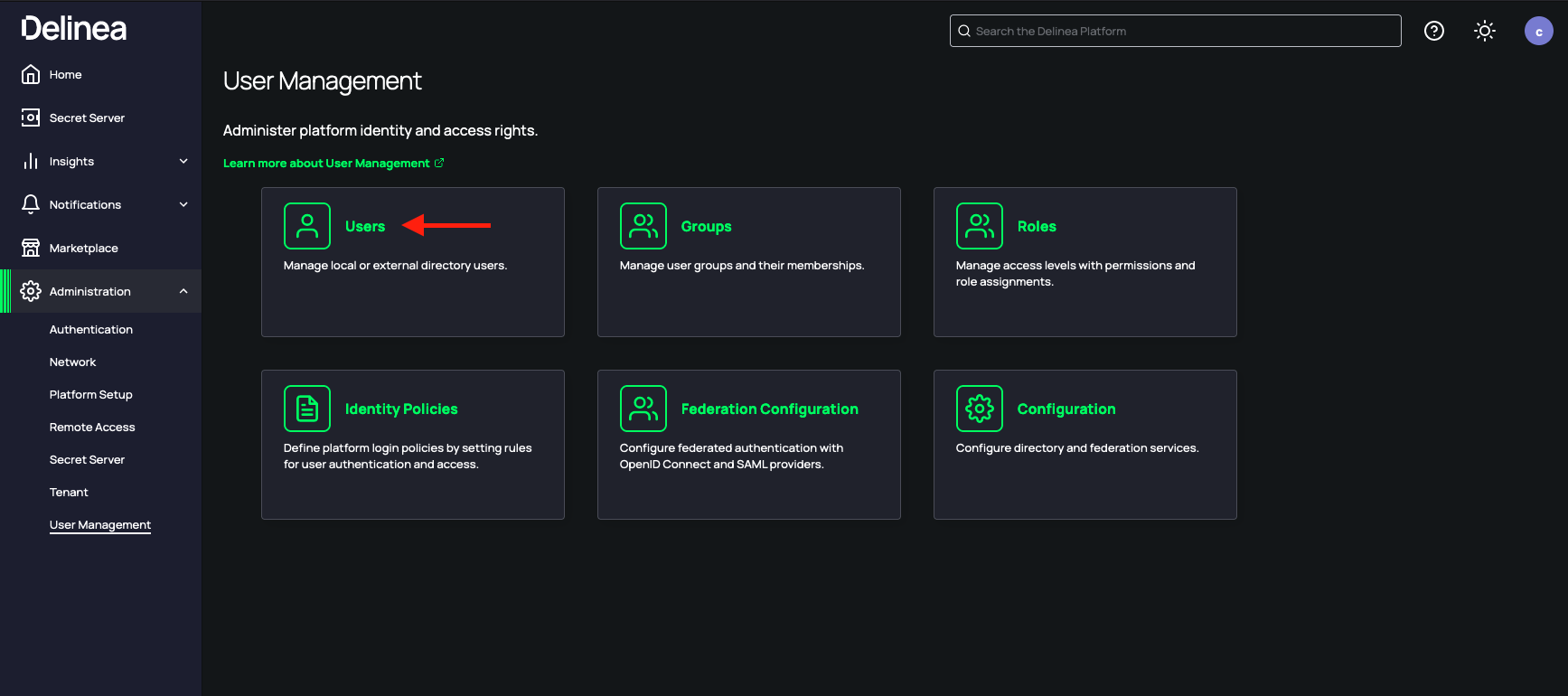This screenshot has width=1568, height=696.
Task: Focus the Search the Delinea Platform field
Action: (1176, 31)
